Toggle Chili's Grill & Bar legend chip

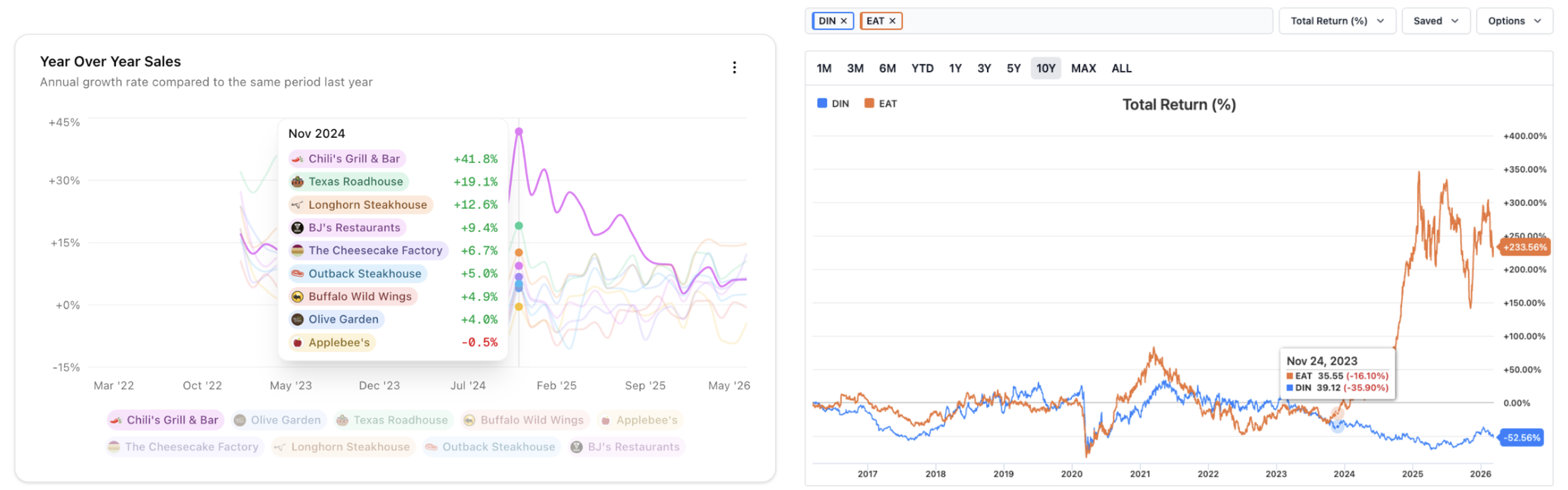tap(166, 420)
